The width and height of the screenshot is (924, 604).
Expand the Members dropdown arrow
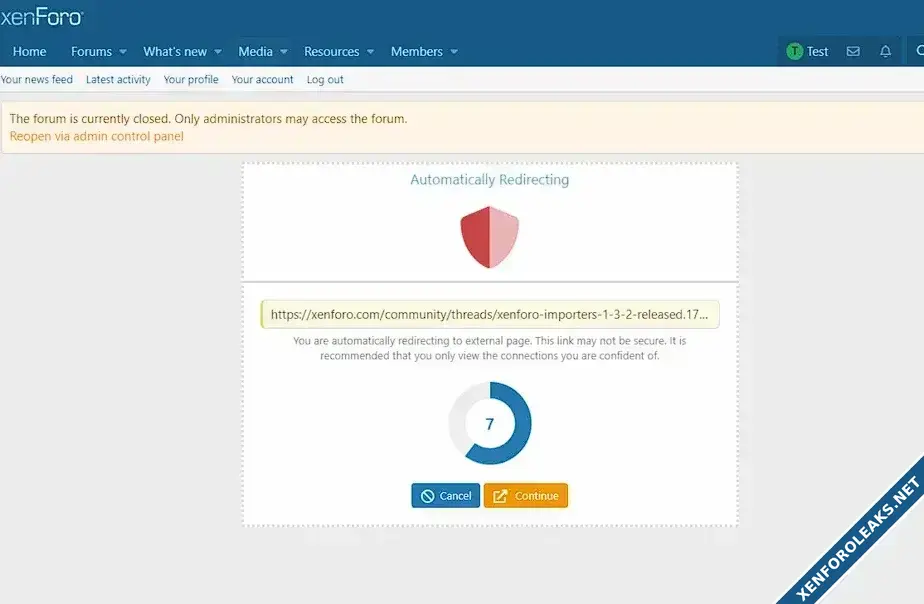[x=454, y=52]
